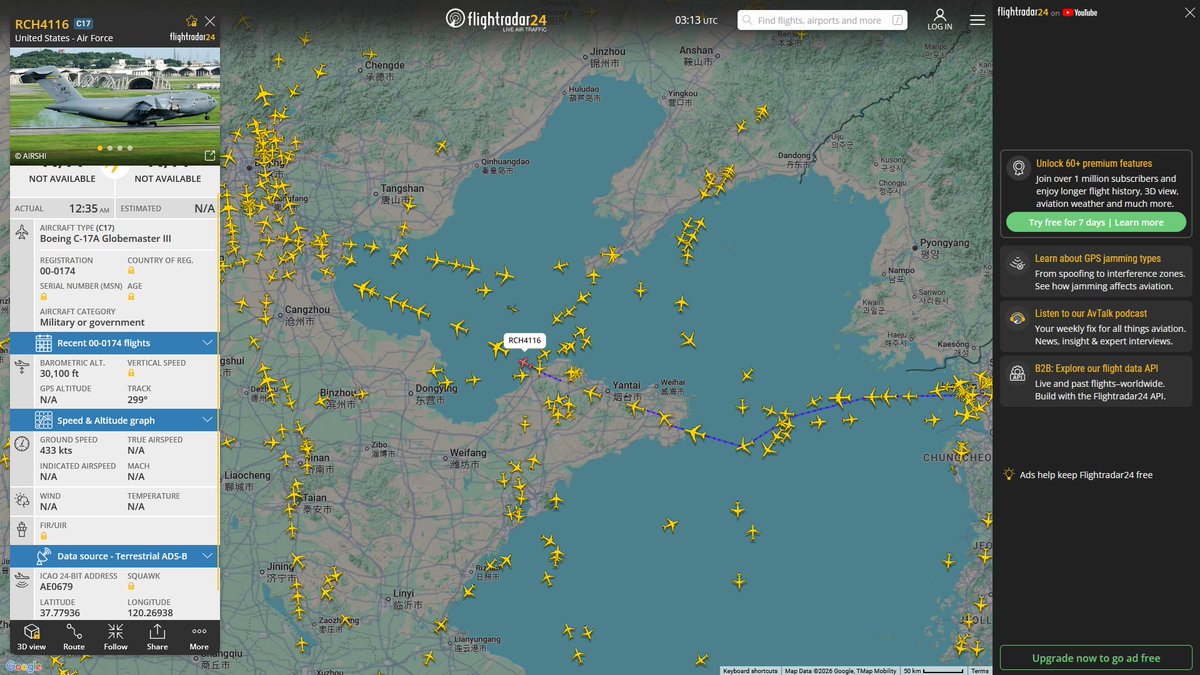Click the C17 aircraft type badge
The height and width of the screenshot is (675, 1200).
click(x=83, y=22)
